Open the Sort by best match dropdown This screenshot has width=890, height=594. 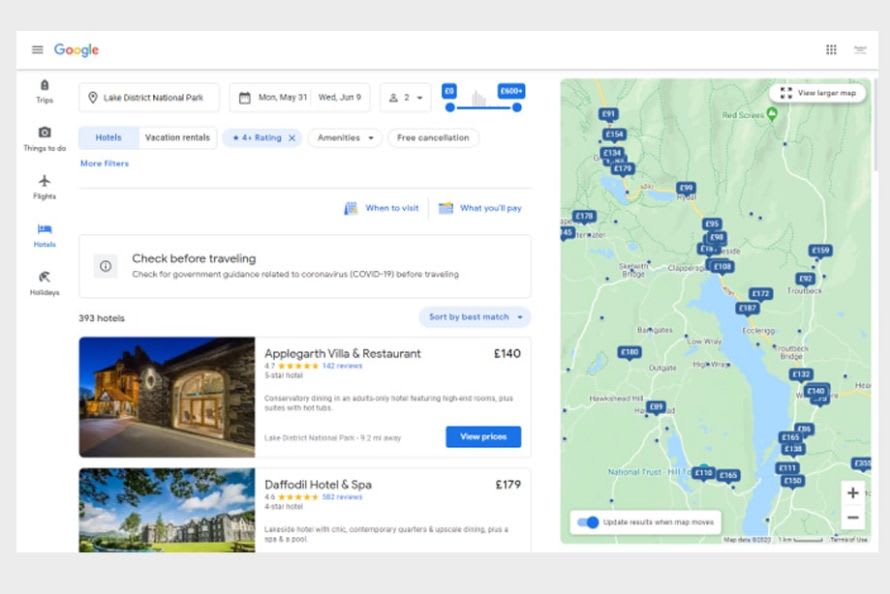click(475, 317)
